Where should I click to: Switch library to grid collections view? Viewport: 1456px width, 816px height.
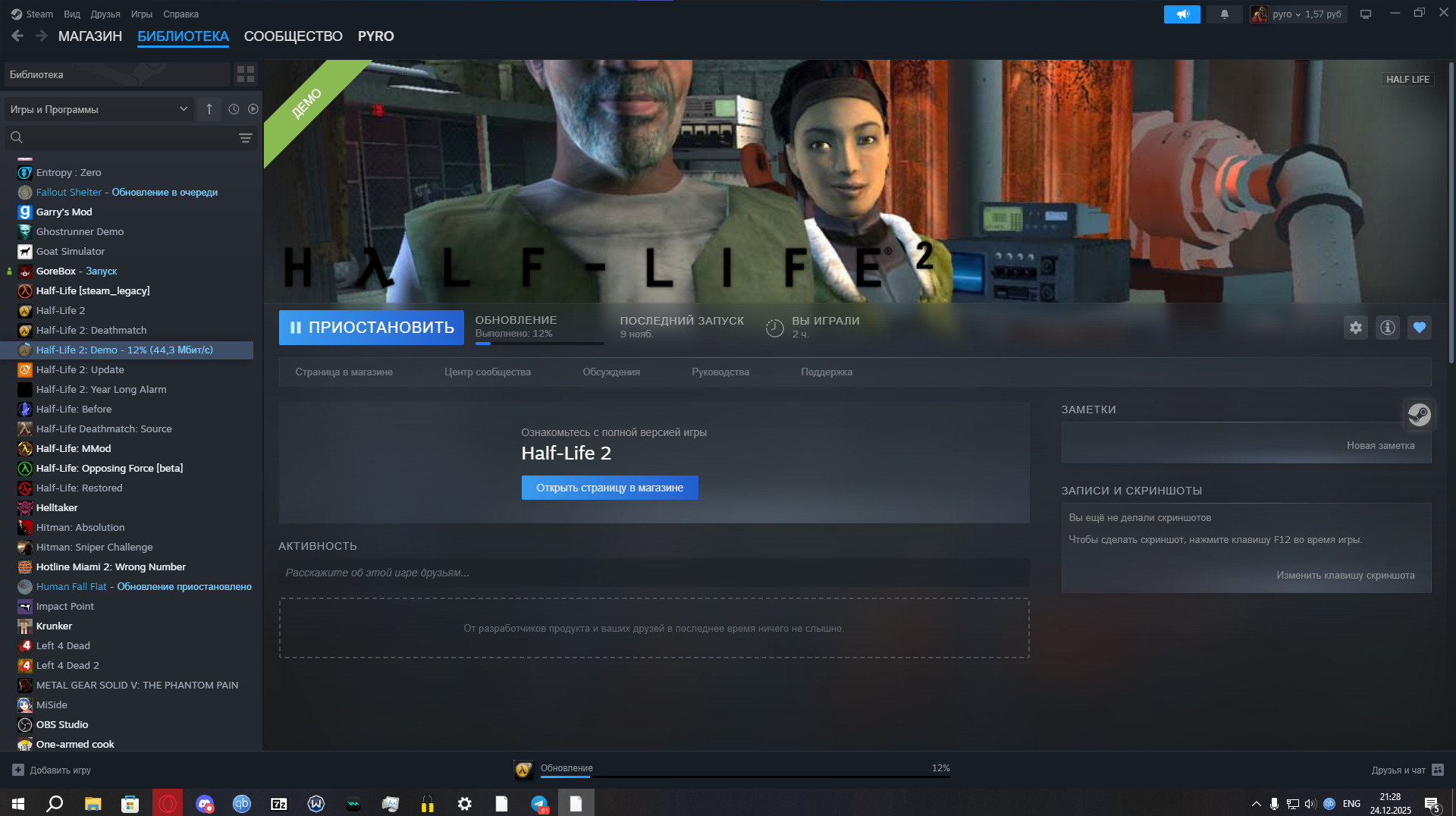pyautogui.click(x=245, y=74)
